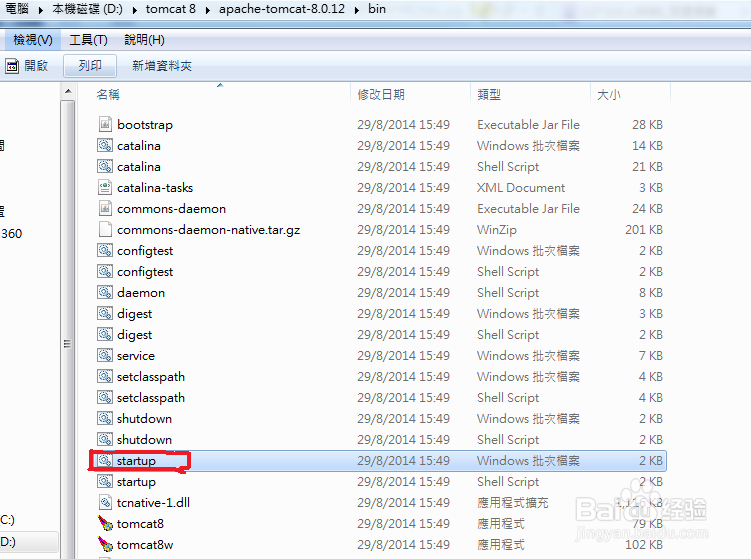
Task: Sort by the 名稱 name column header
Action: point(108,94)
